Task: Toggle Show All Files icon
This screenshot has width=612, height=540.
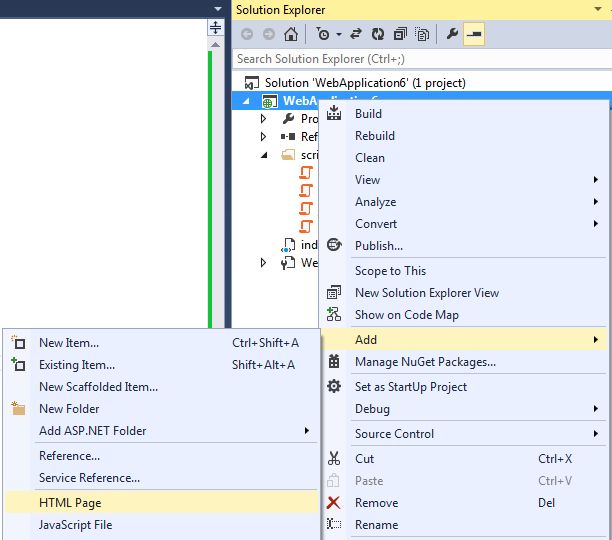Action: [422, 34]
